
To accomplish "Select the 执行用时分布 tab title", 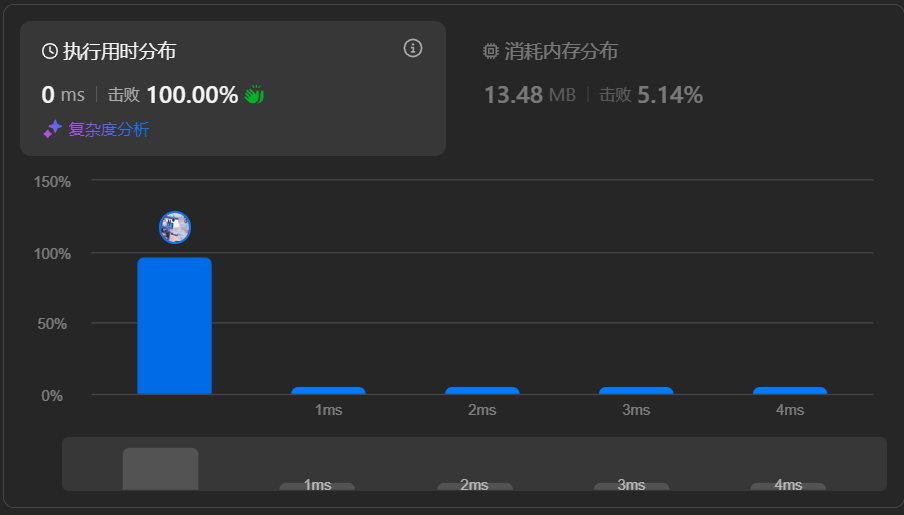I will point(119,51).
